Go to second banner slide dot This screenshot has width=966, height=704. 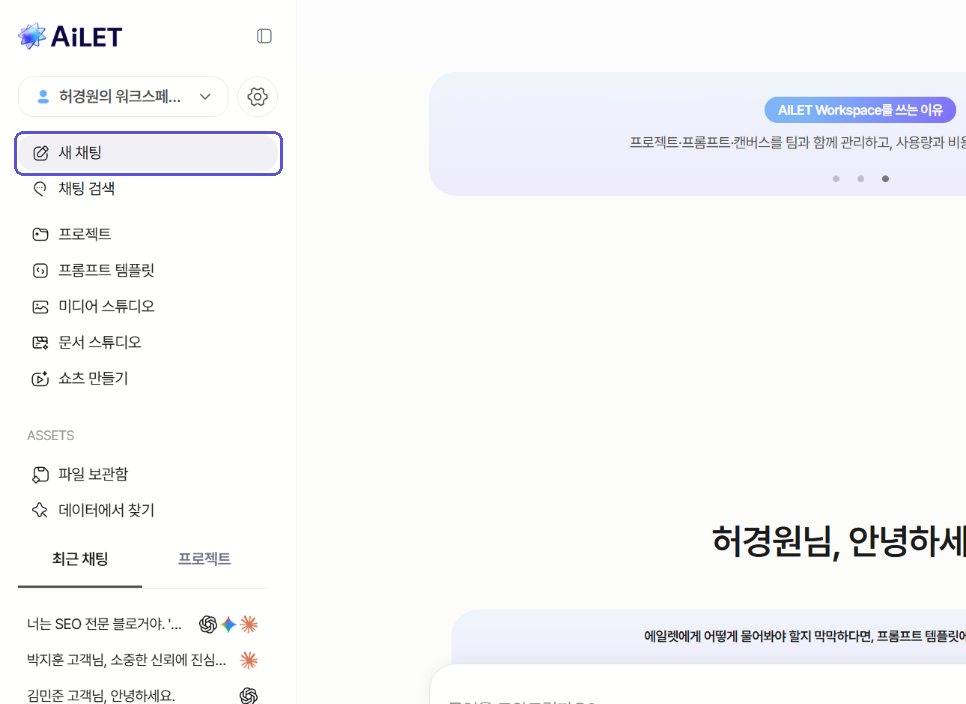point(861,179)
